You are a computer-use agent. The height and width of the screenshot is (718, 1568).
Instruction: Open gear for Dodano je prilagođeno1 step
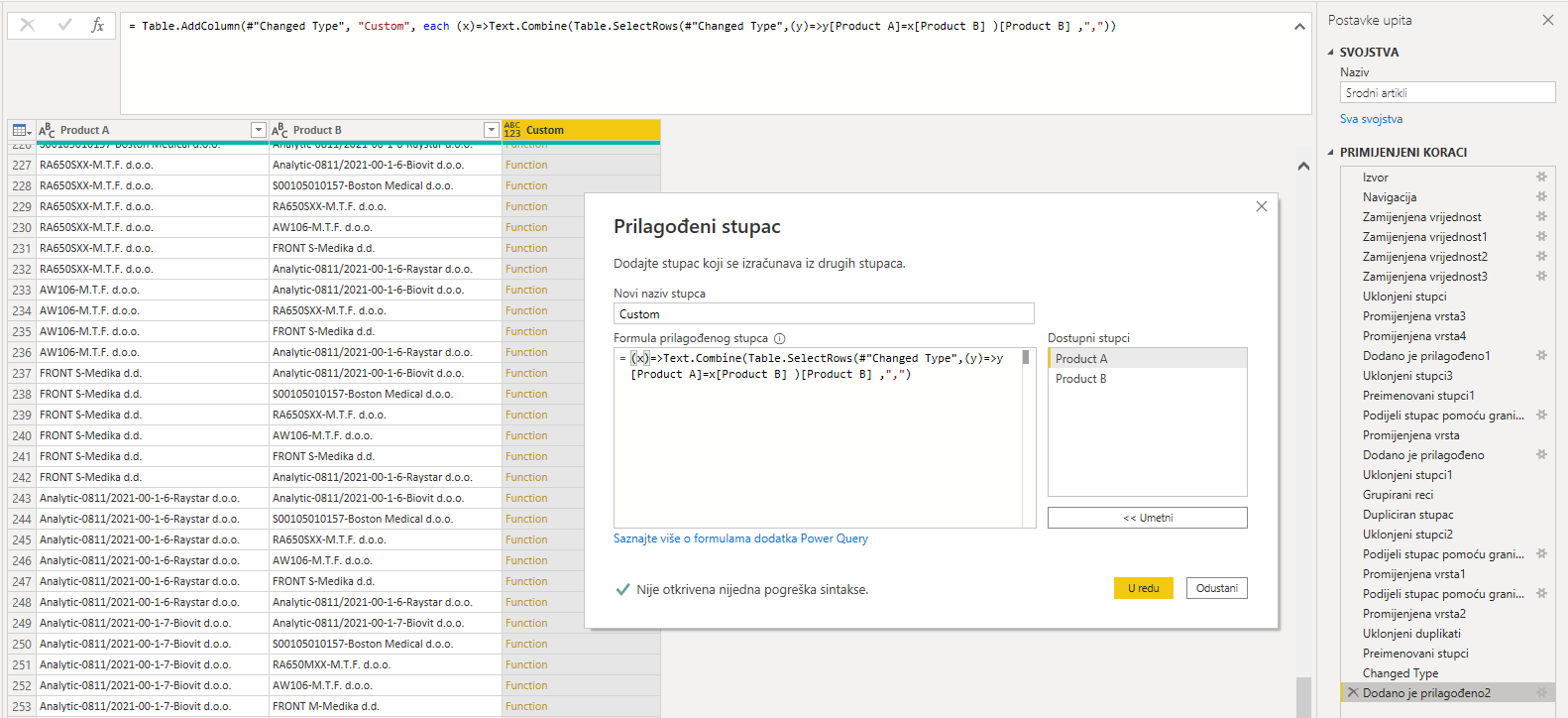coord(1541,355)
